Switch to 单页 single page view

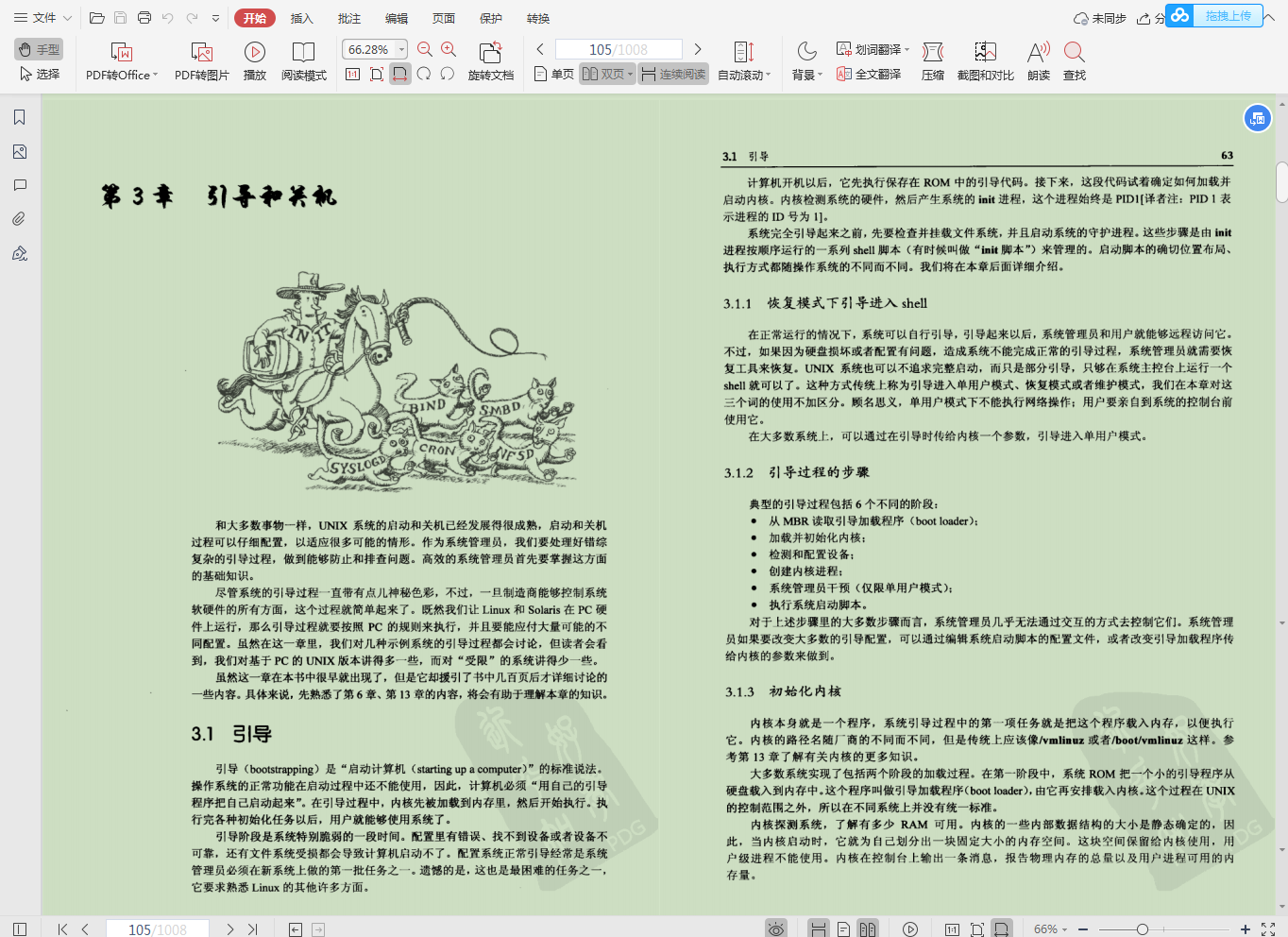point(554,74)
